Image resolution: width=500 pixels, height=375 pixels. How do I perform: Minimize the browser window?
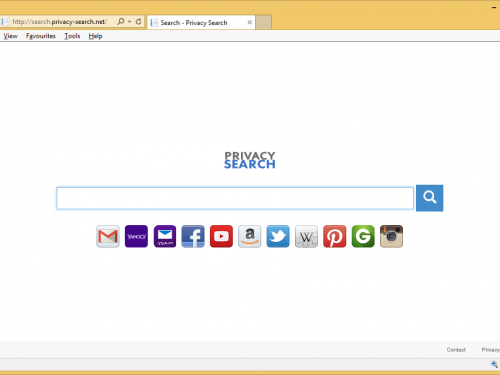[494, 7]
